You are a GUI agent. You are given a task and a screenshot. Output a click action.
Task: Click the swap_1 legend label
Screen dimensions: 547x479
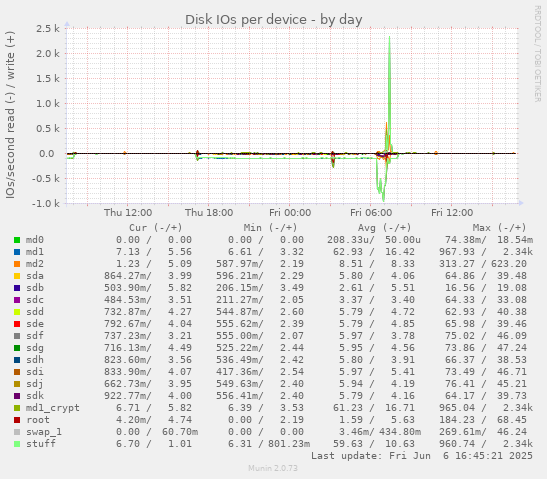coord(44,432)
